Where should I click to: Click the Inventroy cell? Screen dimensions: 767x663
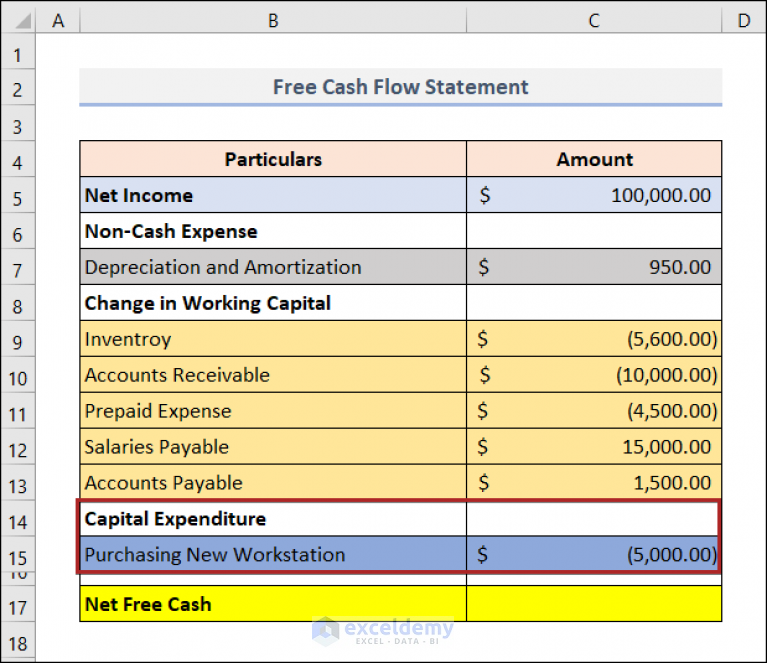(273, 340)
